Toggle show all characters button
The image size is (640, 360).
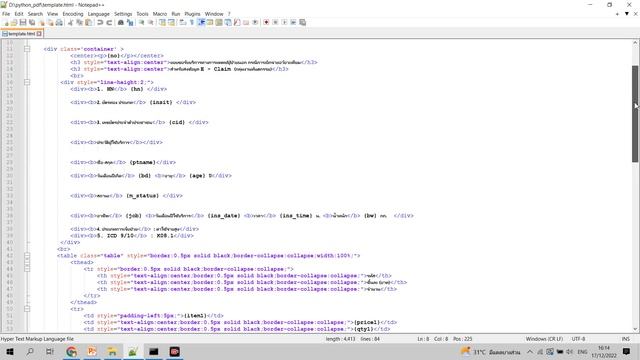pos(191,22)
